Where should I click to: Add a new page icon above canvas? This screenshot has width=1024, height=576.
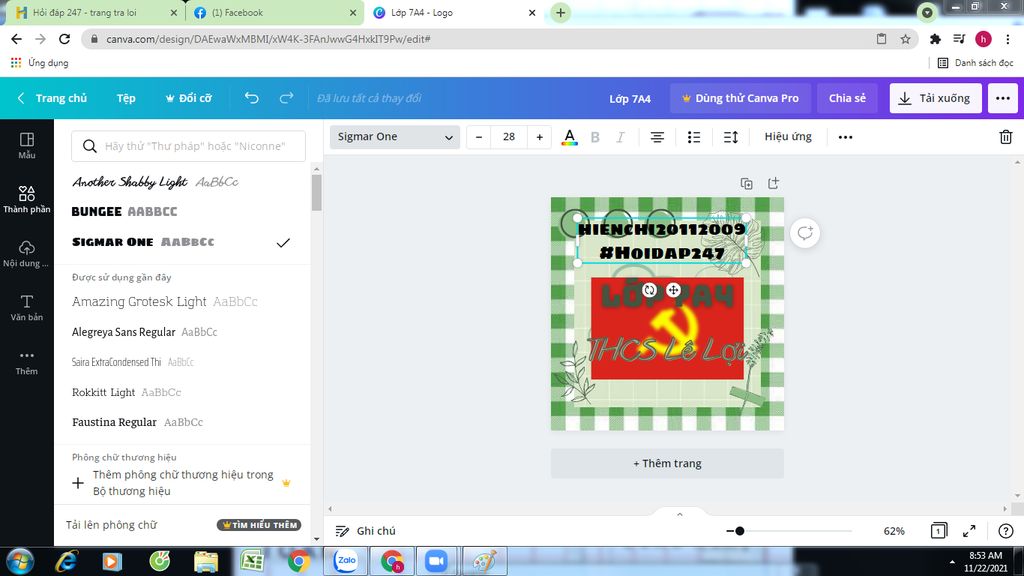pos(773,184)
